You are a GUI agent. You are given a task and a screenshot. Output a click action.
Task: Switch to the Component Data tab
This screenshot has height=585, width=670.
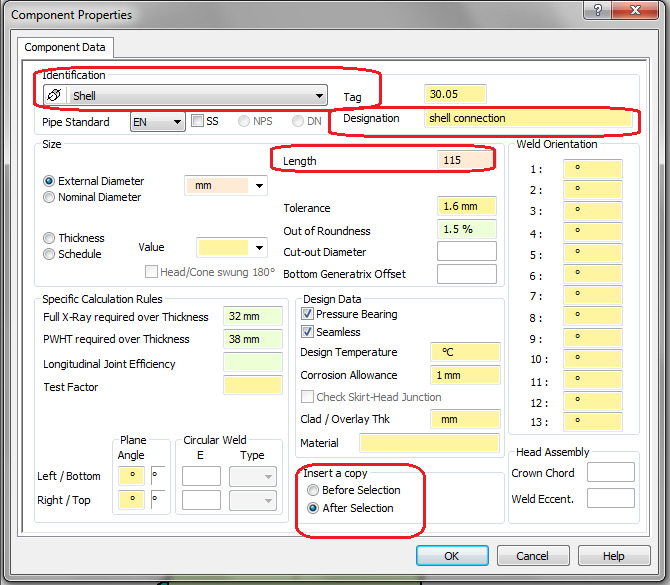tap(65, 47)
